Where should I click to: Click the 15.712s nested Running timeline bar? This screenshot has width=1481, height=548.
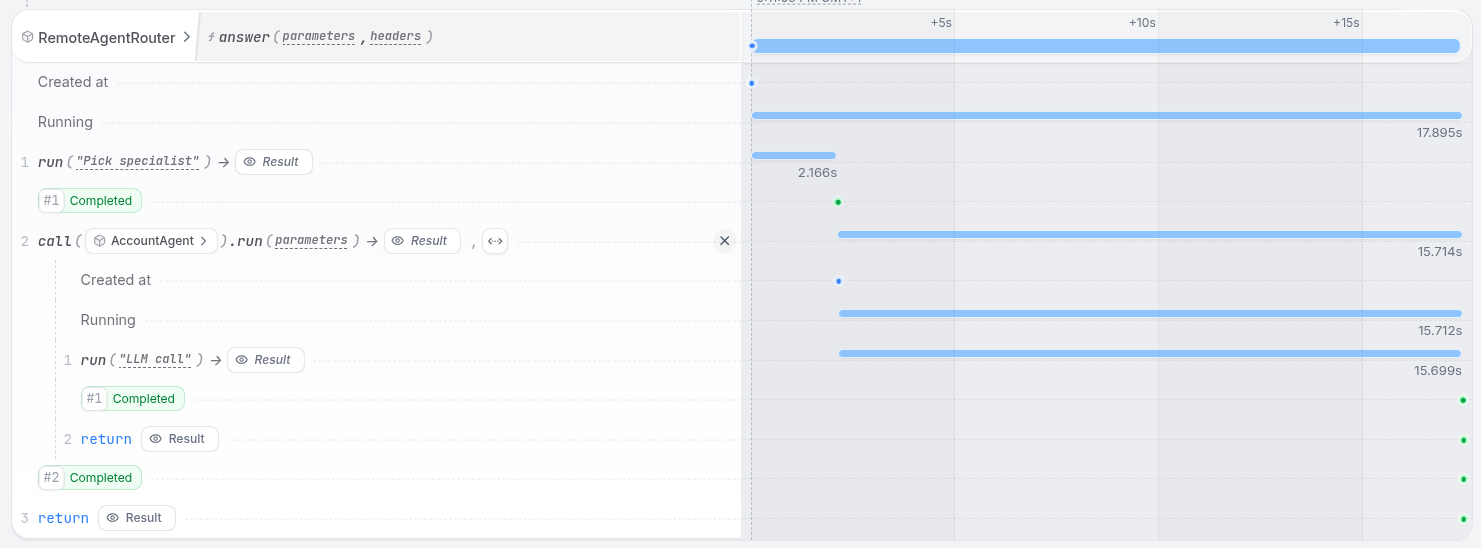[1150, 313]
